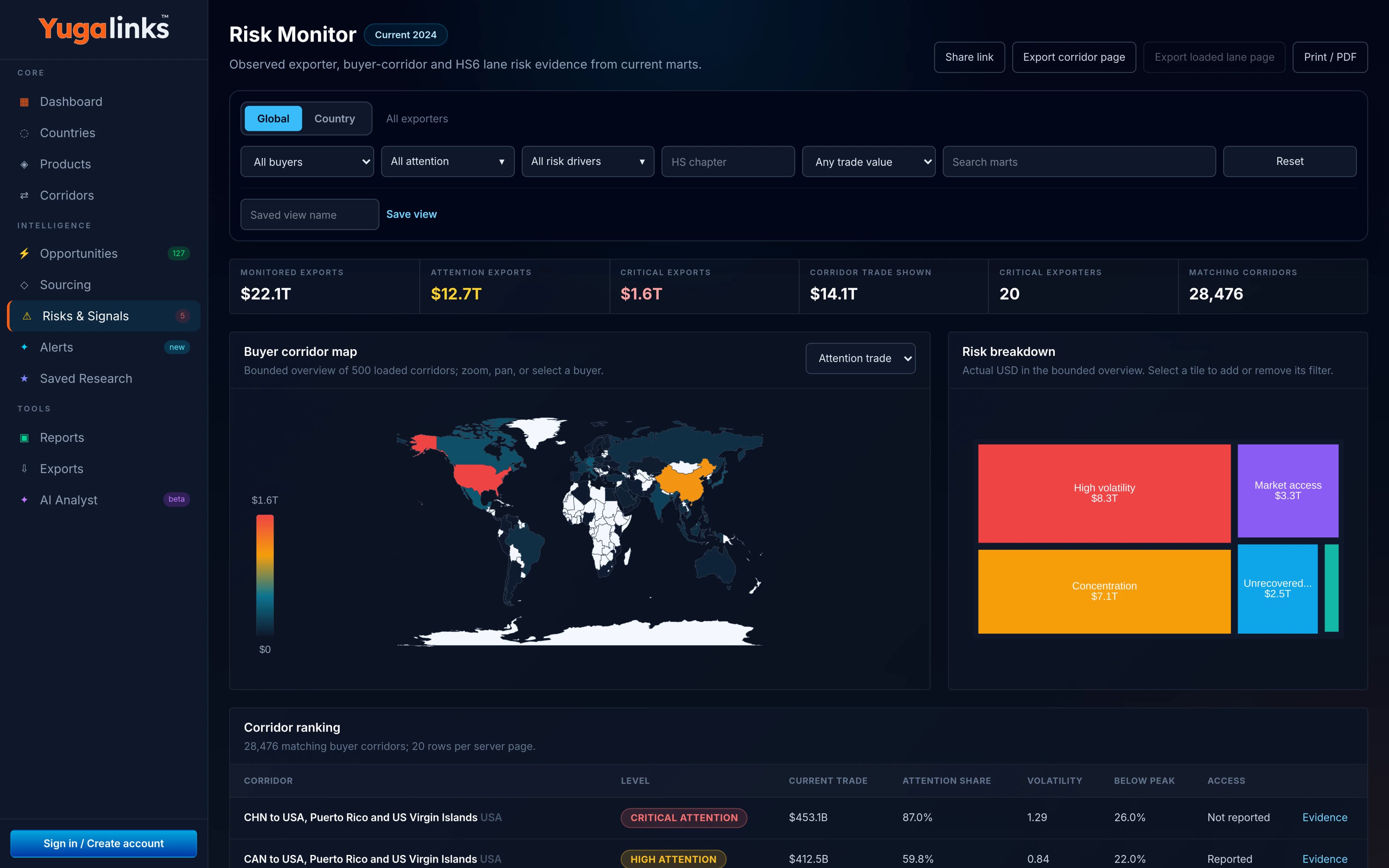
Task: Open the All risk drivers dropdown
Action: [x=588, y=162]
